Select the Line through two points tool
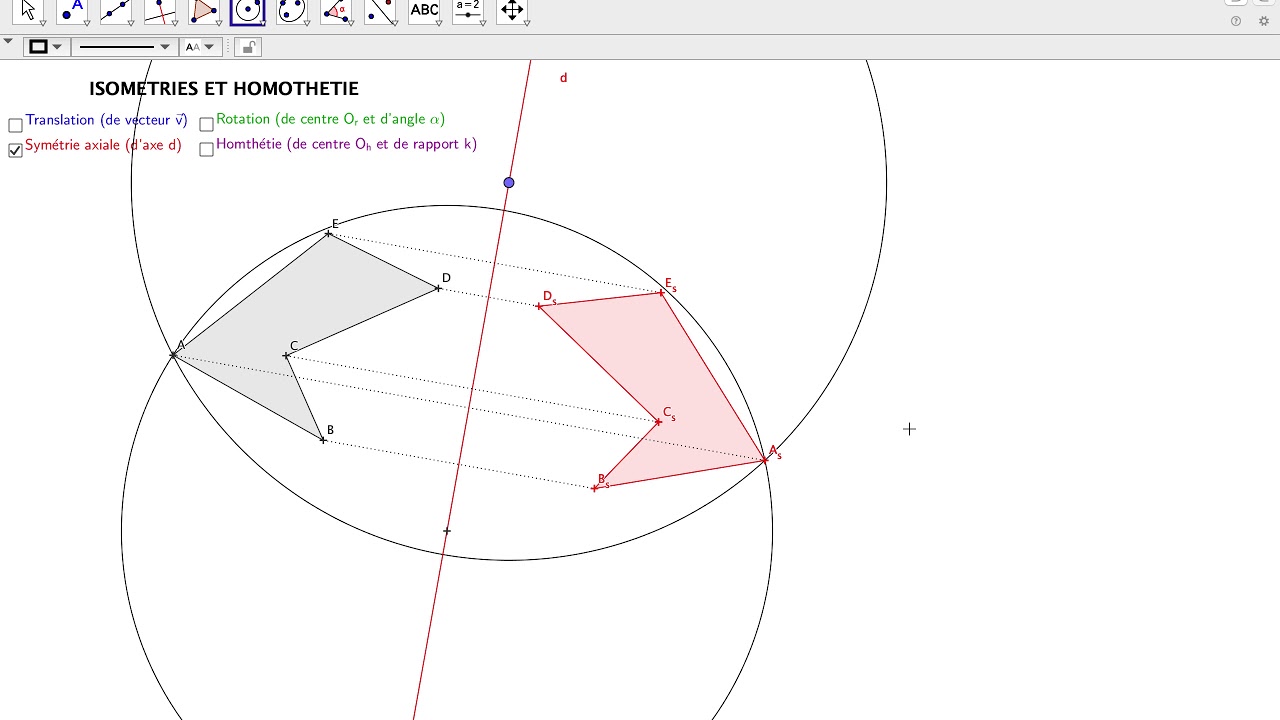This screenshot has height=720, width=1280. point(116,10)
